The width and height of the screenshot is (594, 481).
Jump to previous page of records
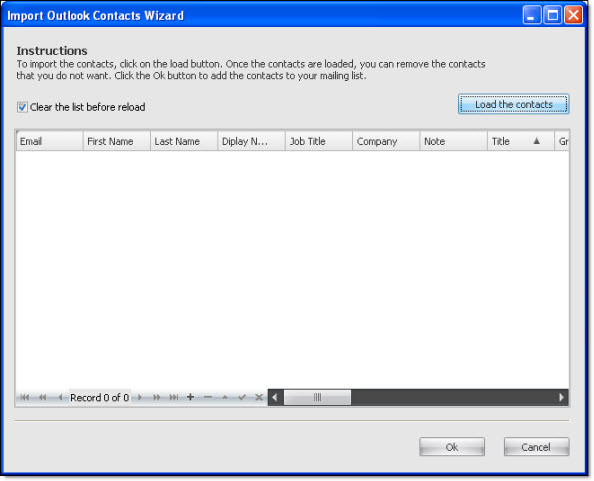click(42, 398)
